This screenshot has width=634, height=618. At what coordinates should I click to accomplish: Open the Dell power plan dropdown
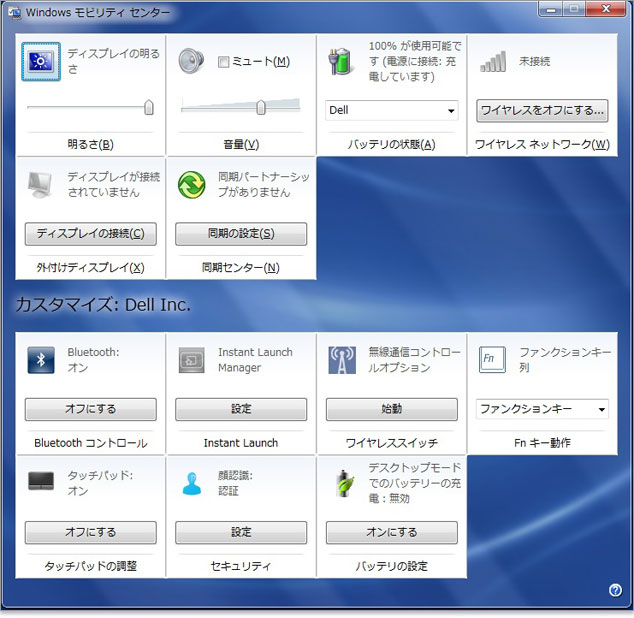pyautogui.click(x=391, y=110)
